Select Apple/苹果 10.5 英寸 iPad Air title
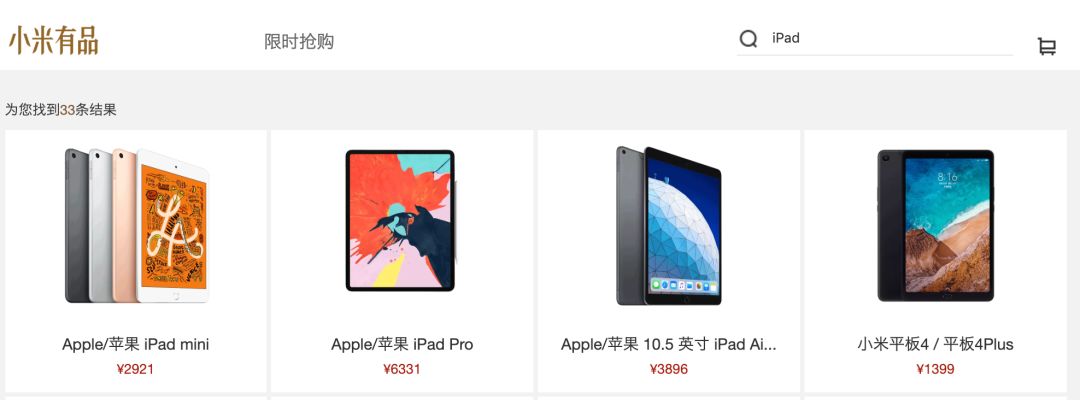This screenshot has width=1080, height=400. tap(669, 344)
